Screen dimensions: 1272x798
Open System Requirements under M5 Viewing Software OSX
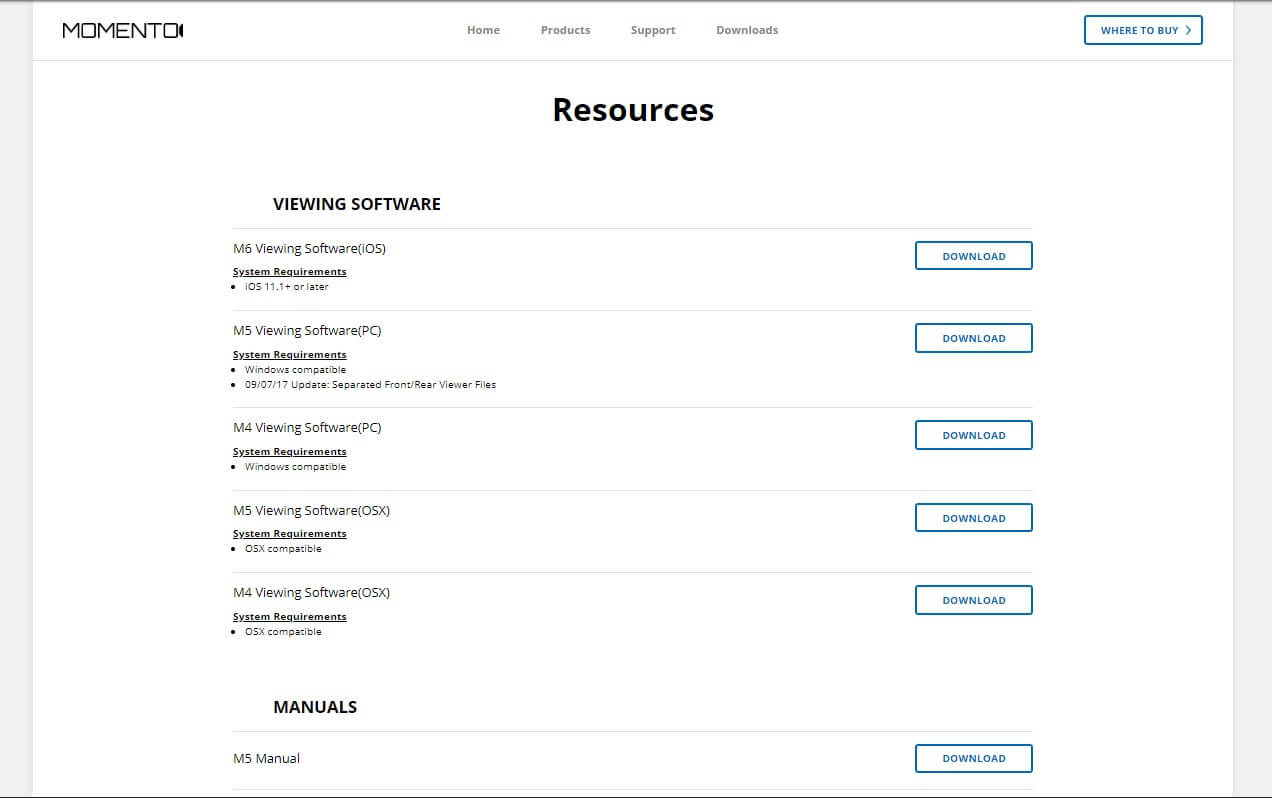[x=289, y=533]
